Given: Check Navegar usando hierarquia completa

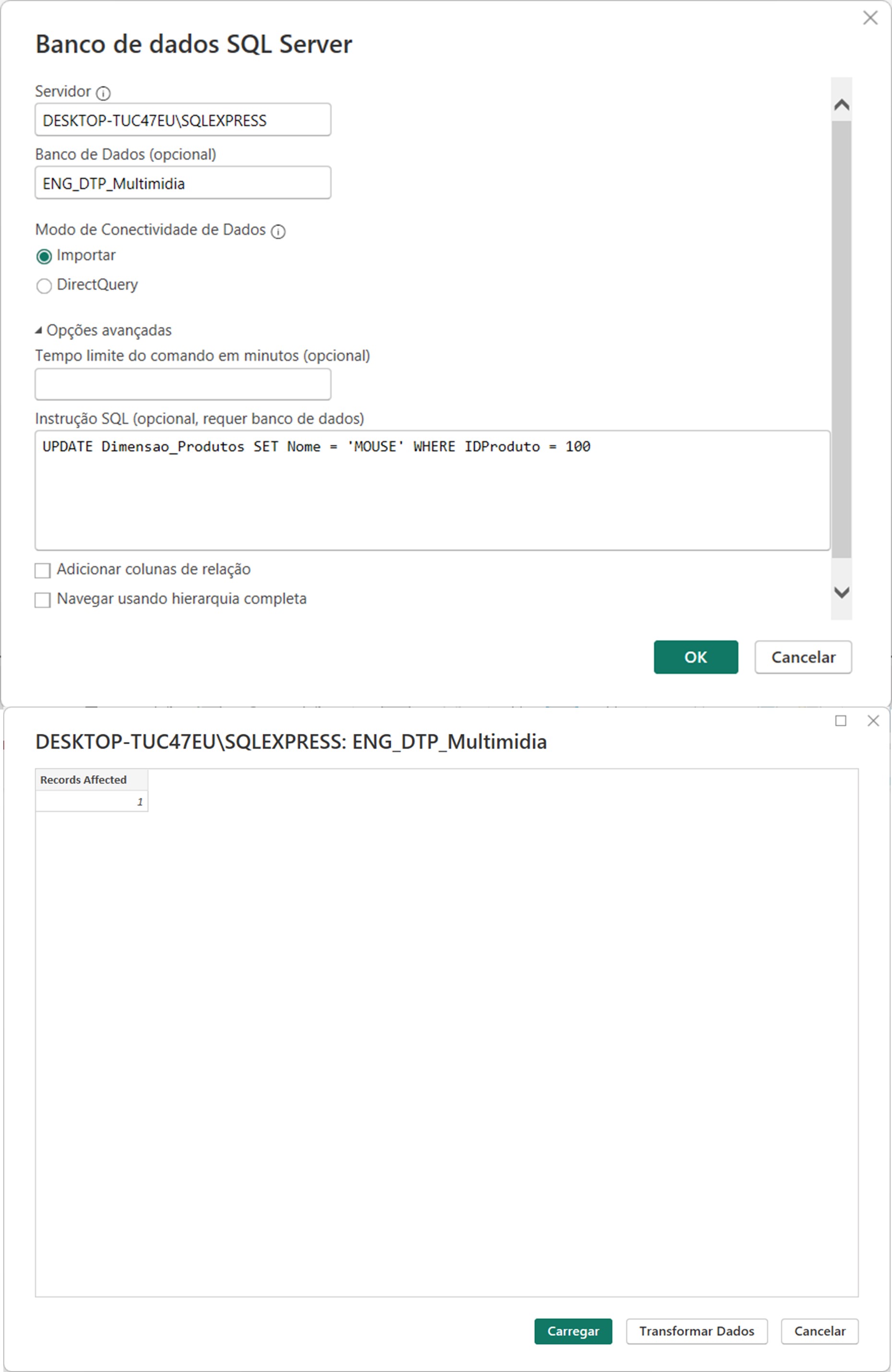Looking at the screenshot, I should [x=43, y=600].
